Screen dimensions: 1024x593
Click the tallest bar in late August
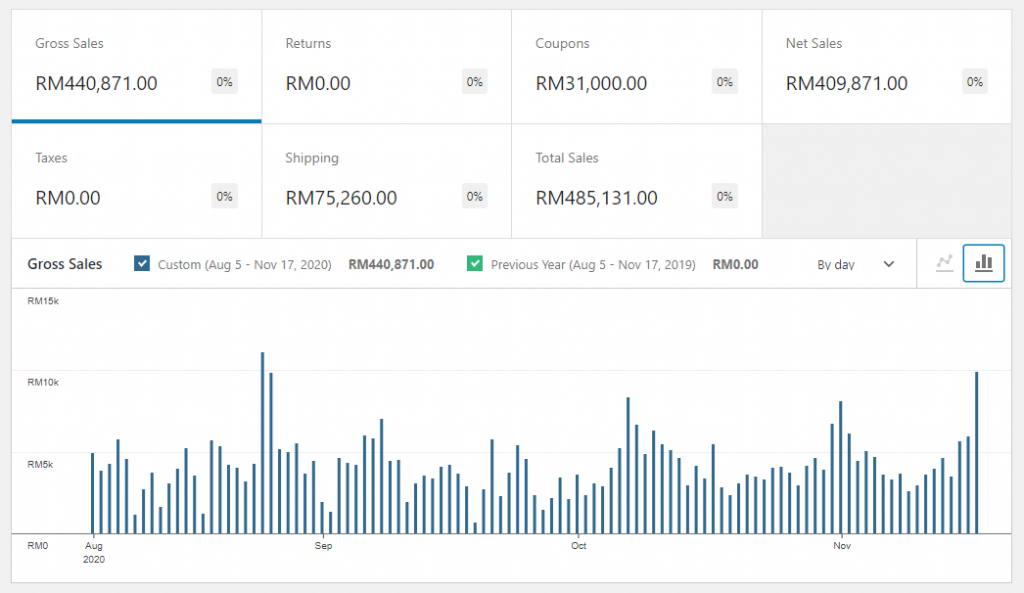coord(263,443)
